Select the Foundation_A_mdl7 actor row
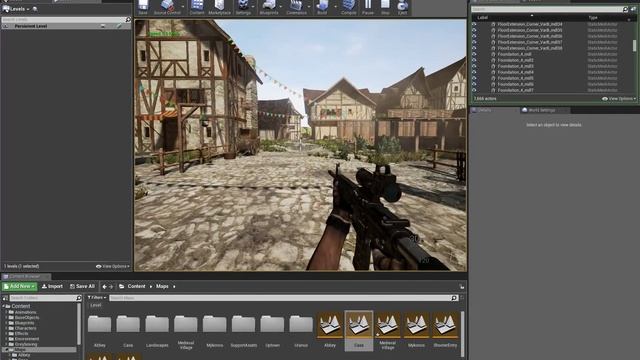640x360 pixels. pyautogui.click(x=552, y=90)
